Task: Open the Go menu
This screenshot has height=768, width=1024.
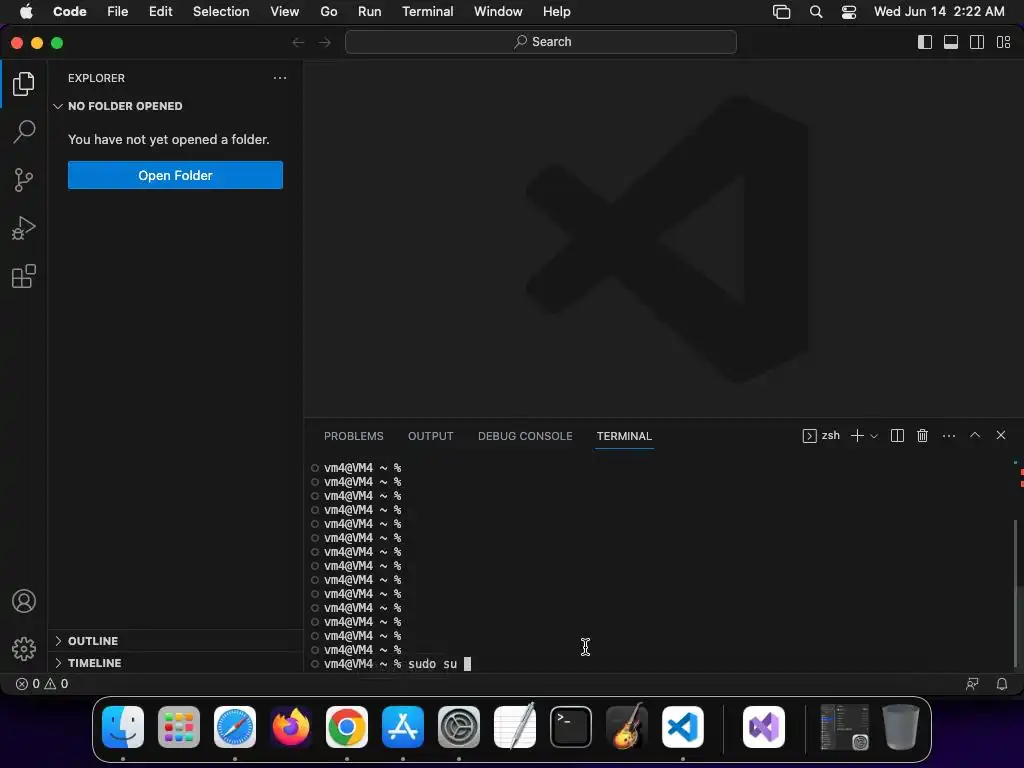Action: (328, 12)
